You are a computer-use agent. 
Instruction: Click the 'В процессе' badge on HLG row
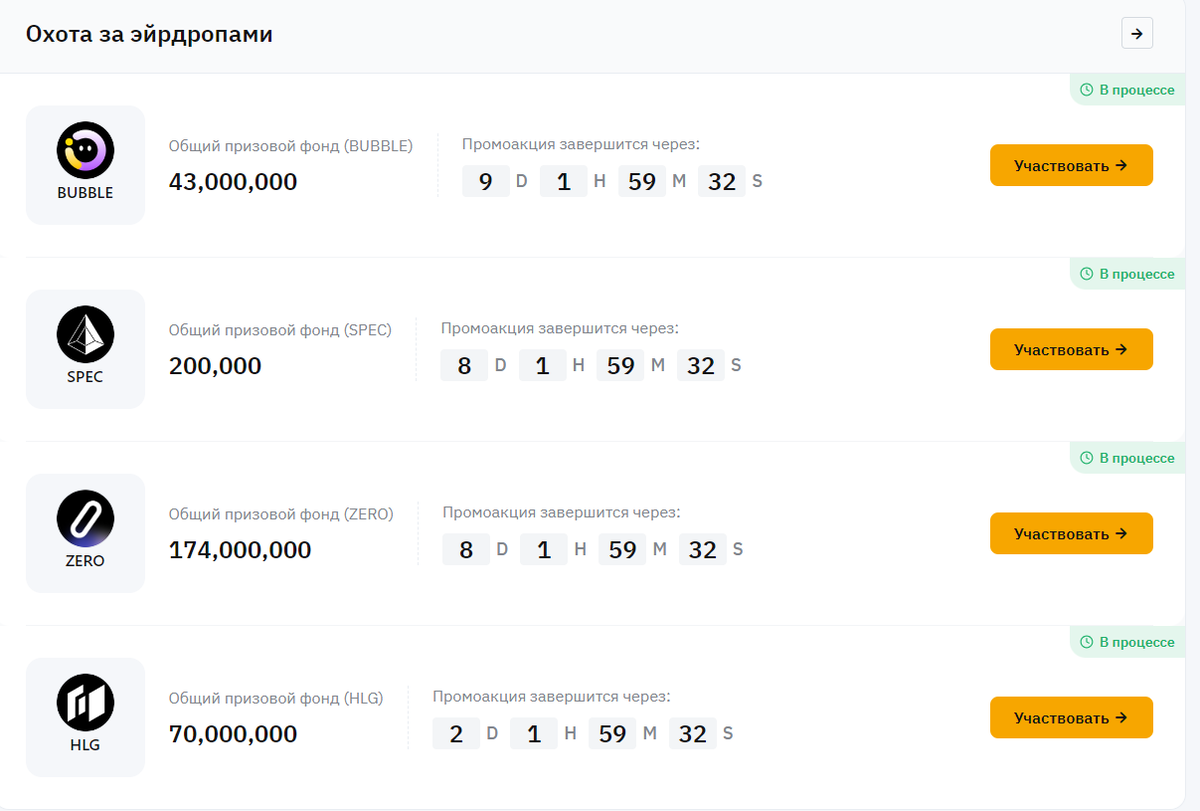[x=1127, y=642]
